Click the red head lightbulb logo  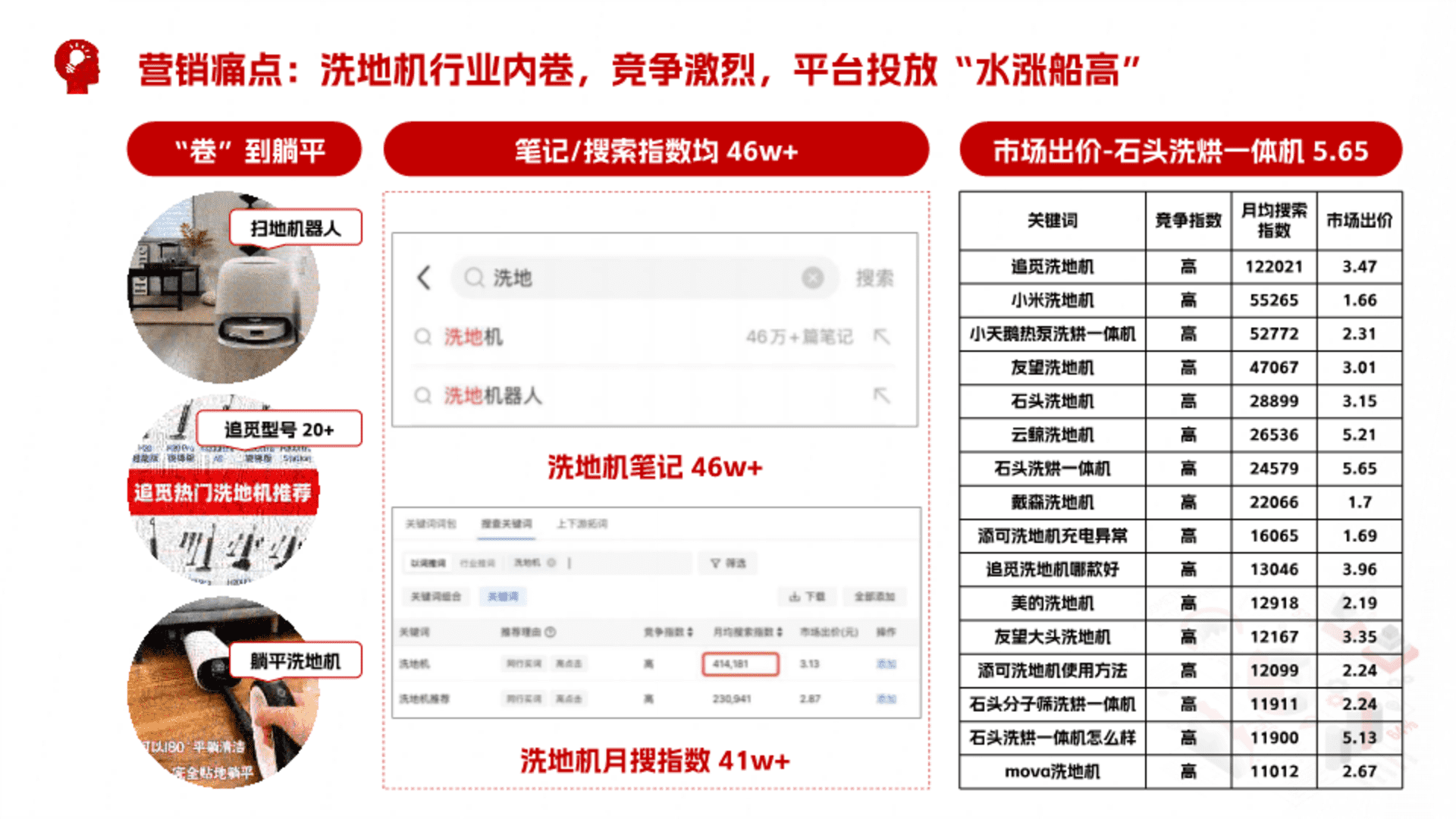77,67
